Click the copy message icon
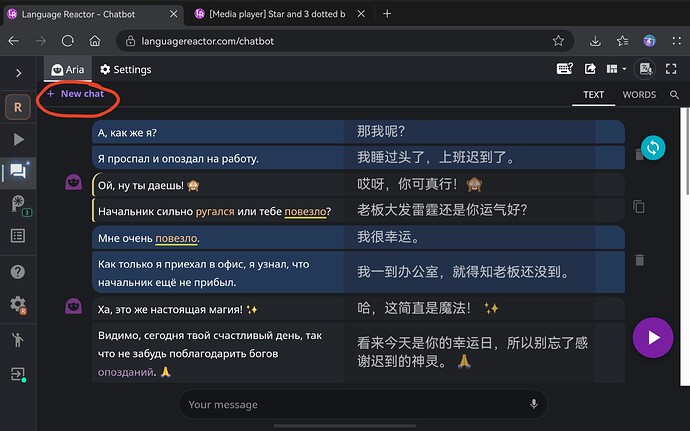 click(x=639, y=206)
